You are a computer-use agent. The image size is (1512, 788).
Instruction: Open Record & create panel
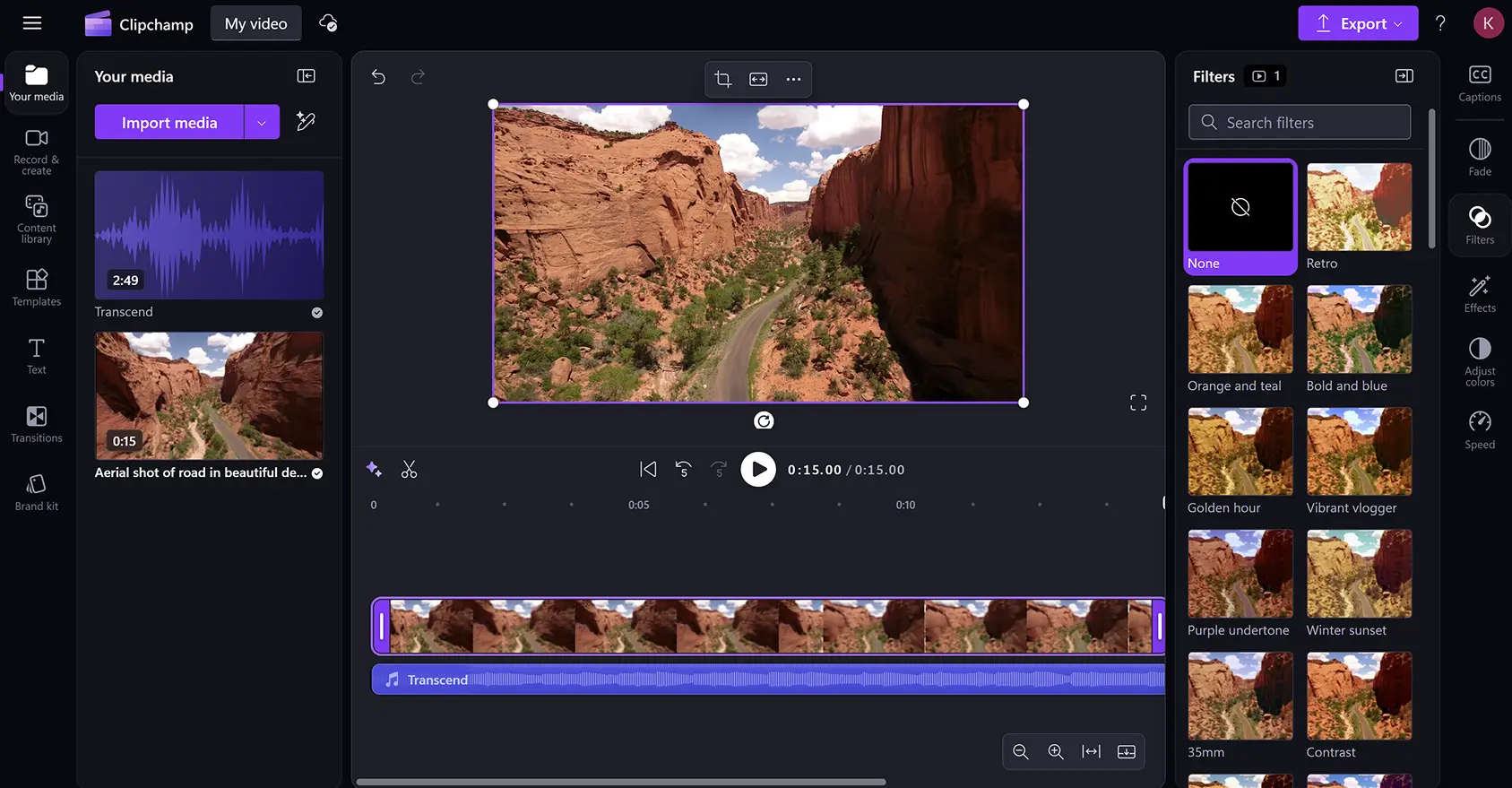tap(37, 152)
